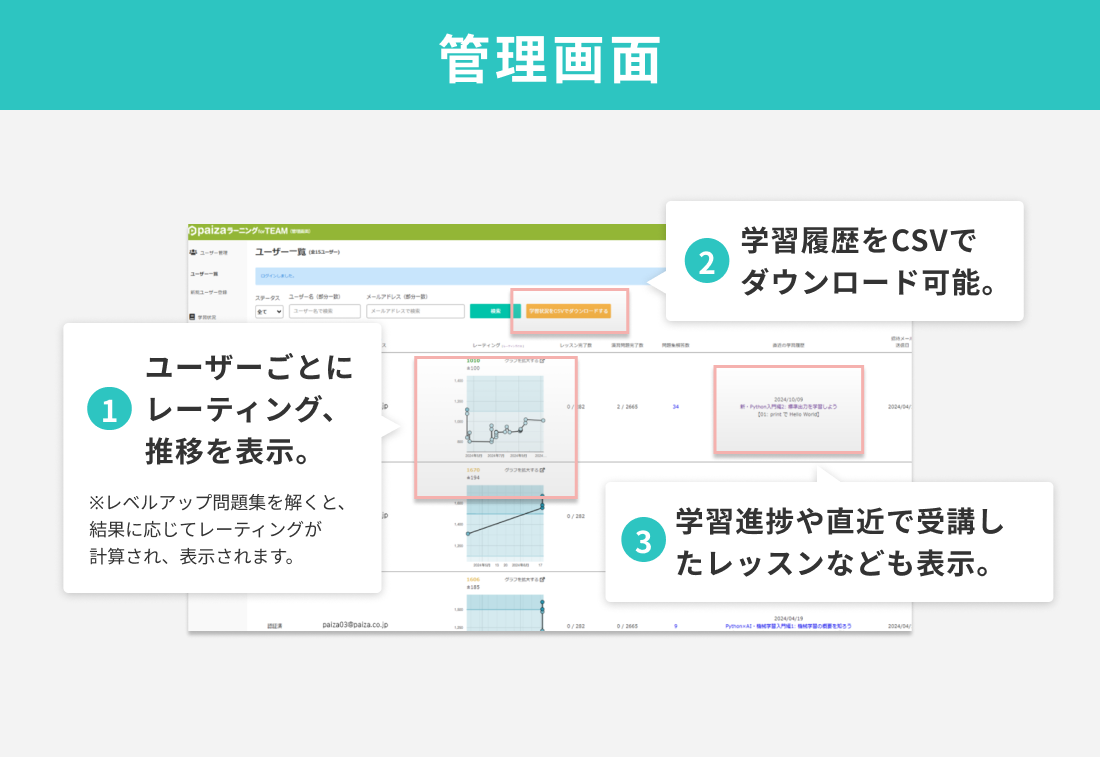This screenshot has width=1100, height=757.
Task: Click the green 1010 rating value
Action: click(474, 361)
